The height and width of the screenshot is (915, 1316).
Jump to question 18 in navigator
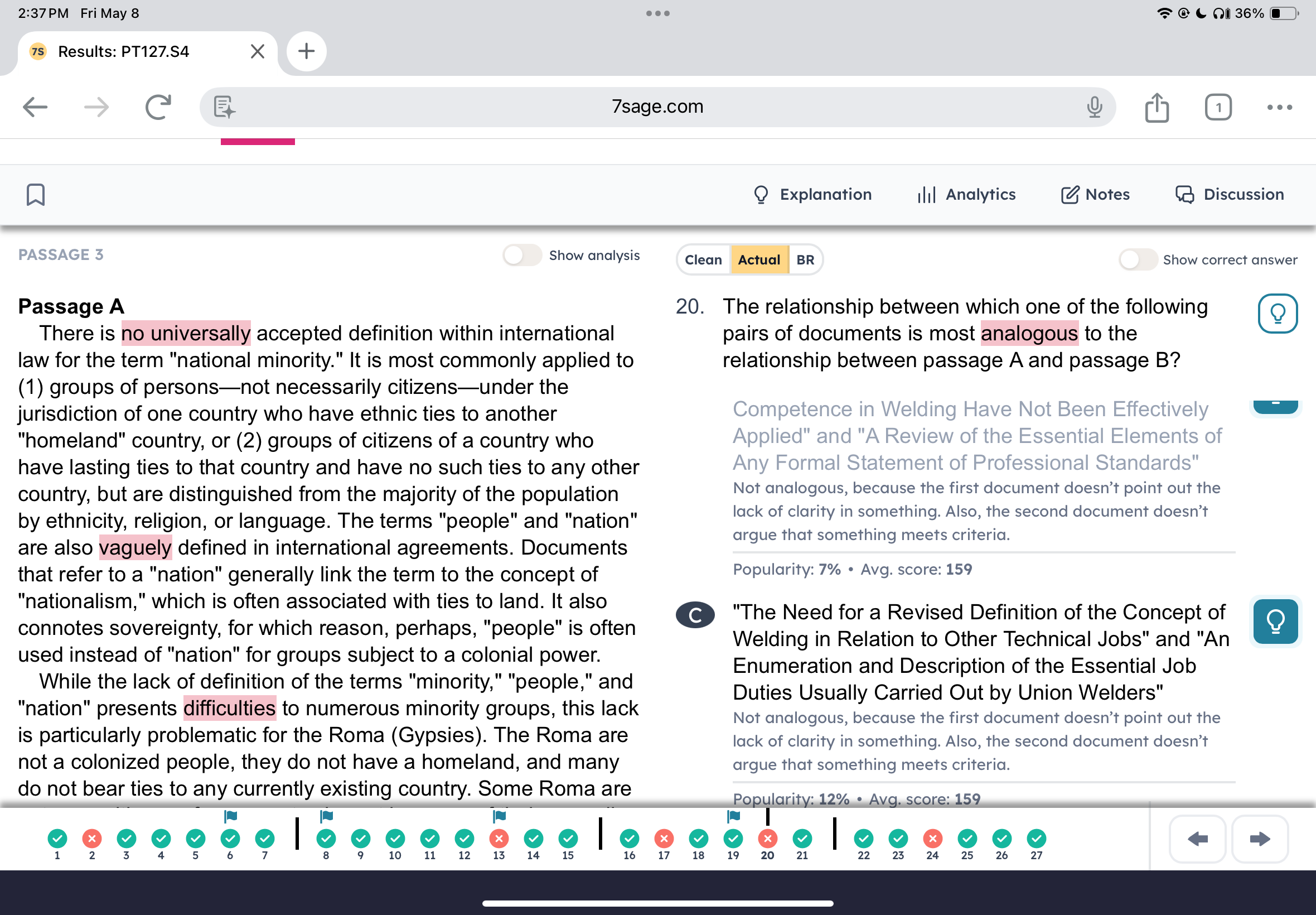coord(698,839)
